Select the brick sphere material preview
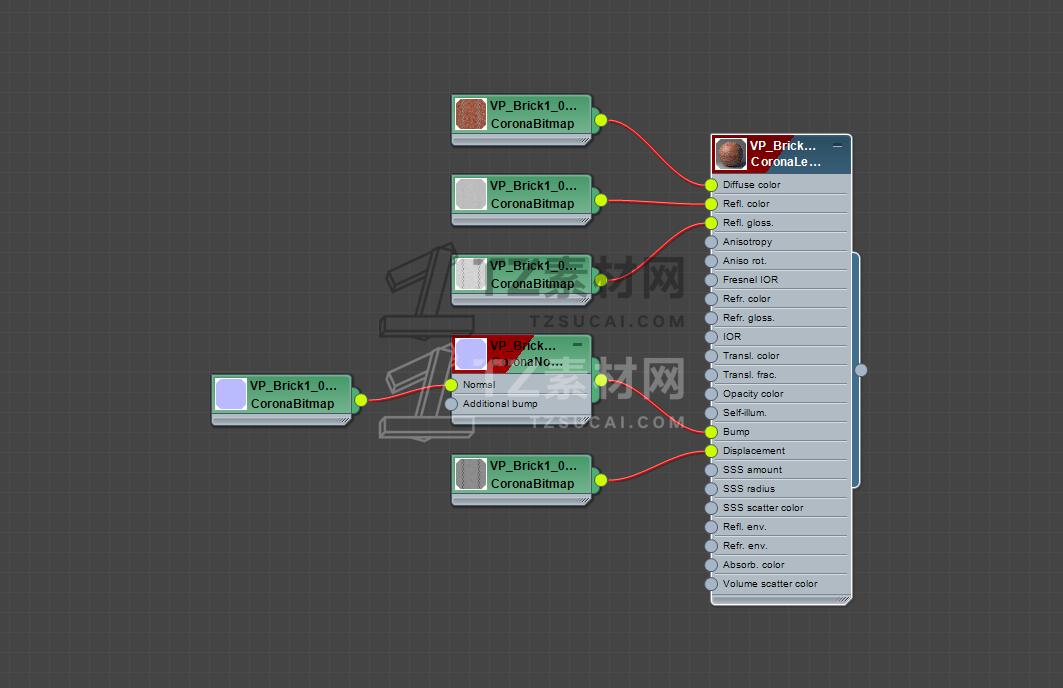The height and width of the screenshot is (688, 1063). (731, 154)
